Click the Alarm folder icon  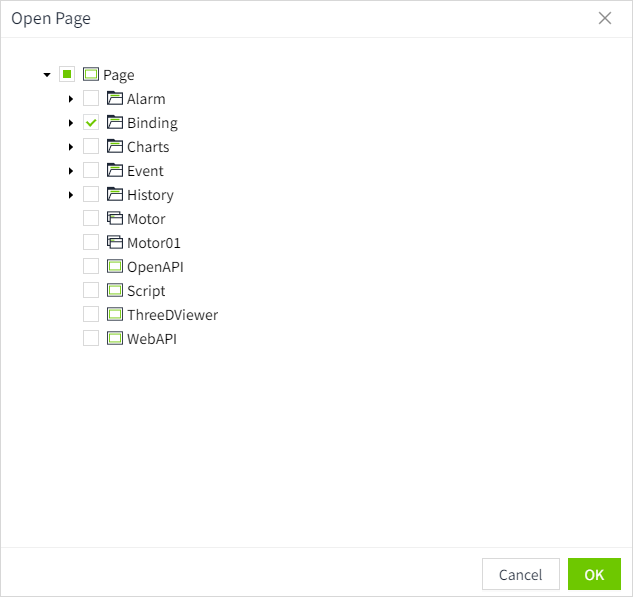point(114,99)
